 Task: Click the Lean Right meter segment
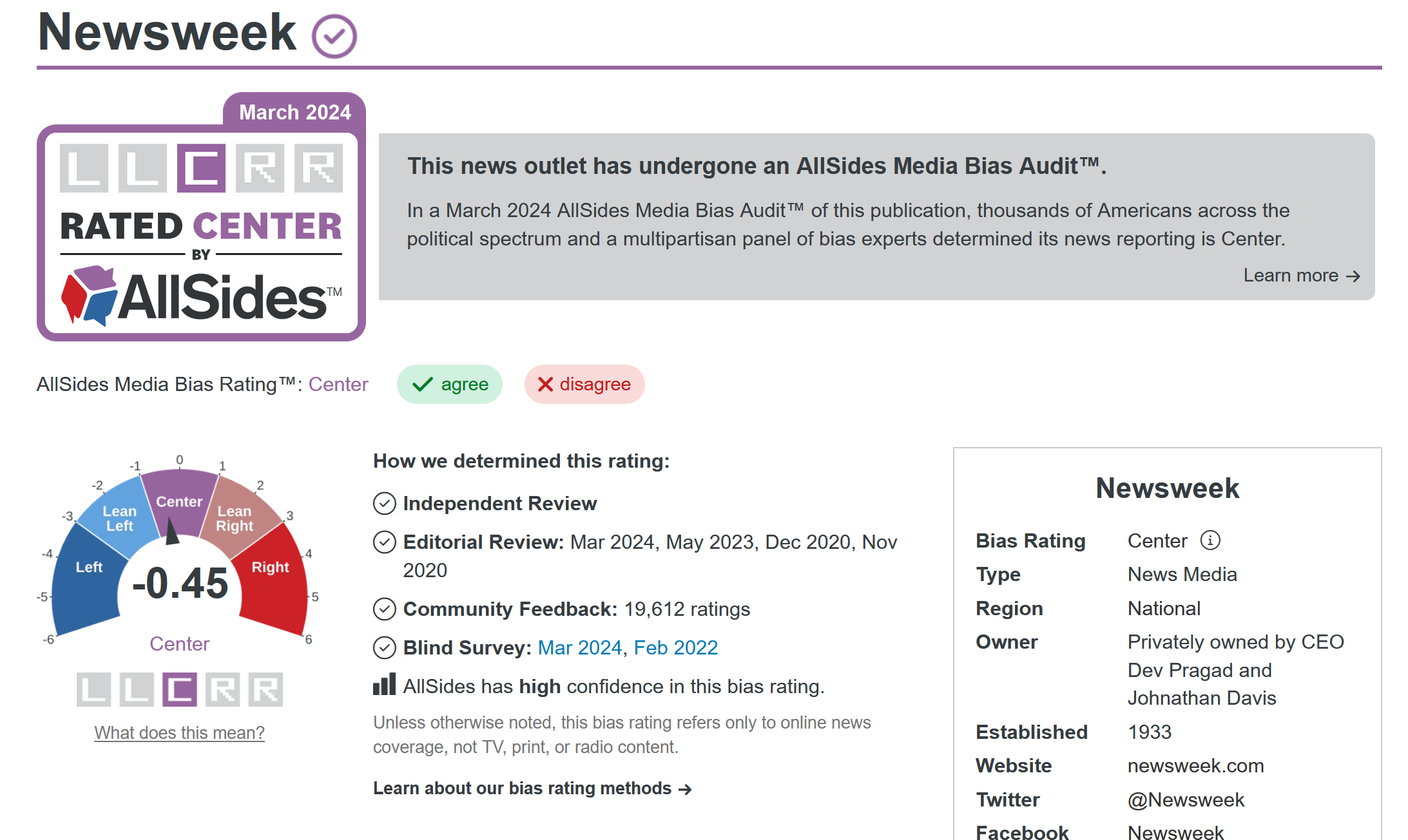[x=235, y=518]
